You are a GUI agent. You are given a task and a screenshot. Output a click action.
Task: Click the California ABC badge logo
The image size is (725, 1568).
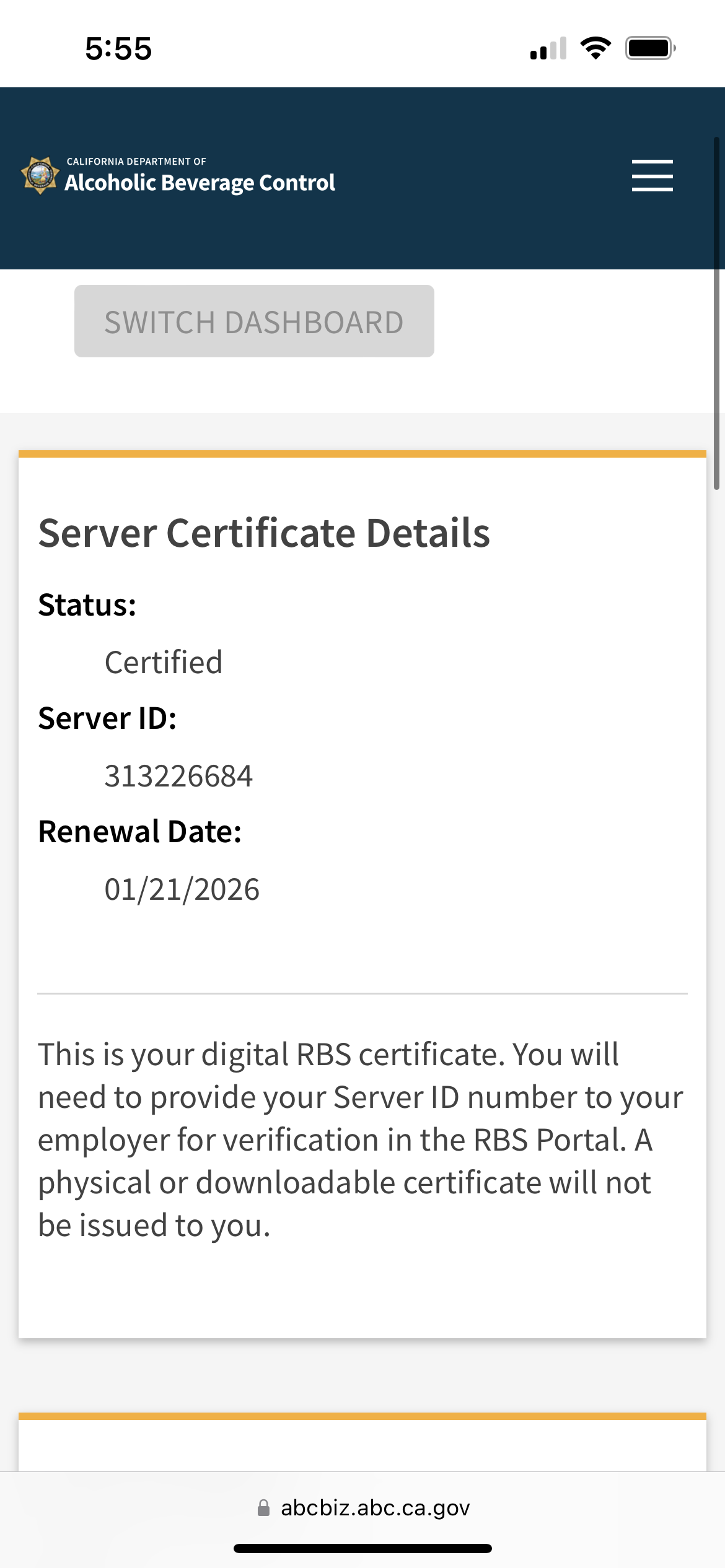(x=40, y=175)
